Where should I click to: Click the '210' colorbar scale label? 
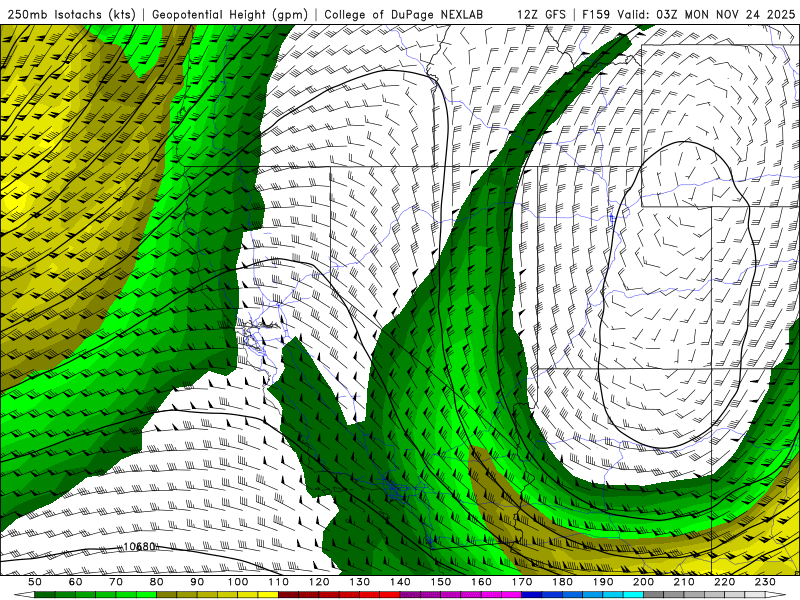[x=684, y=582]
